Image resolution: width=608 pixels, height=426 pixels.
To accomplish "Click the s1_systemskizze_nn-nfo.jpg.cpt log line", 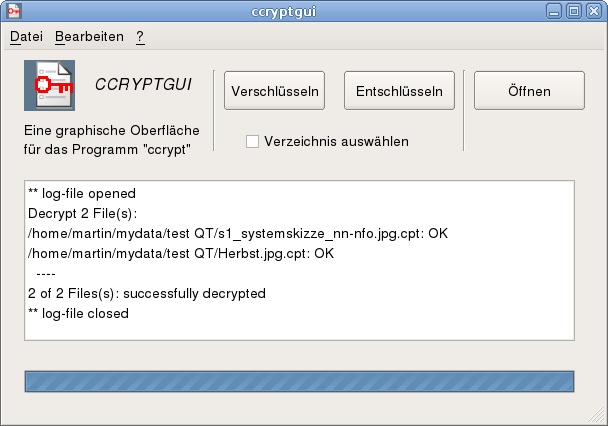I will pos(238,234).
